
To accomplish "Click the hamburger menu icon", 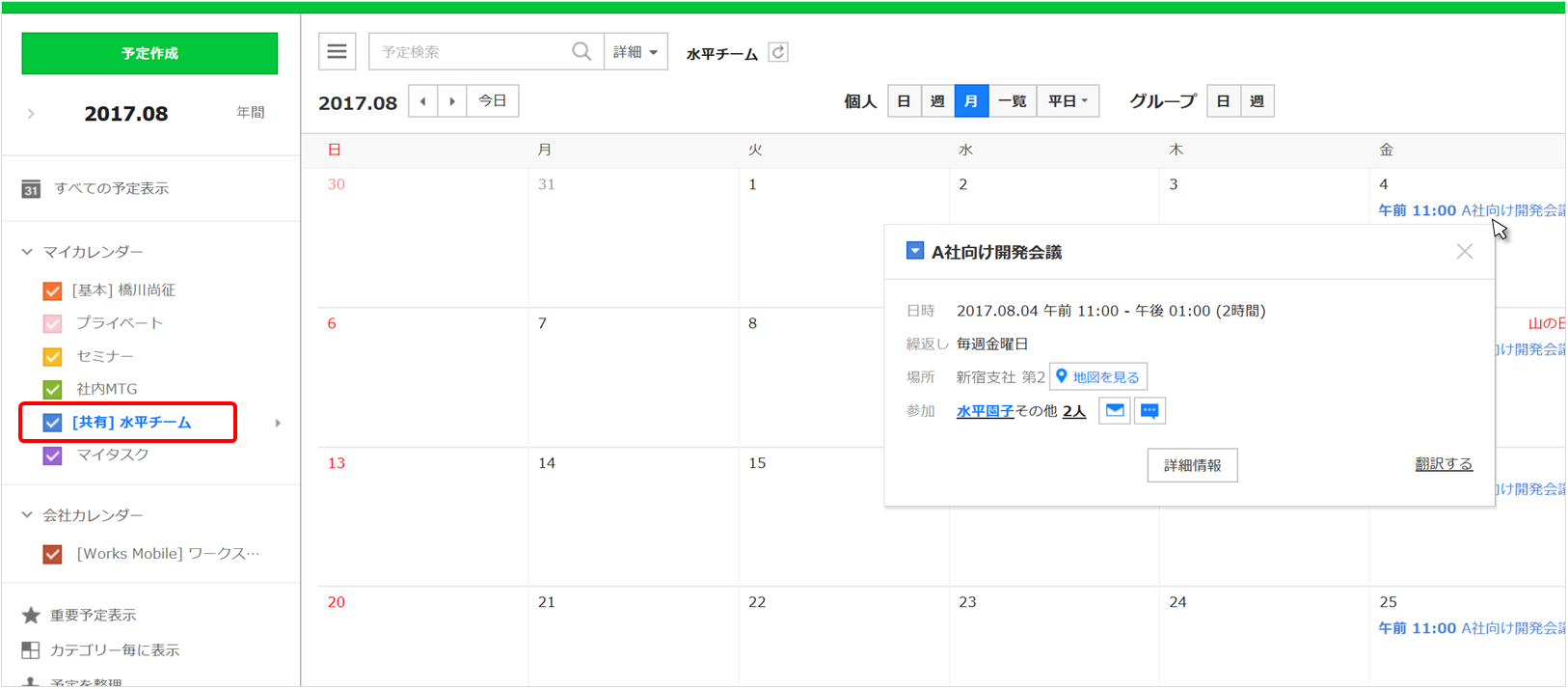I will [337, 52].
